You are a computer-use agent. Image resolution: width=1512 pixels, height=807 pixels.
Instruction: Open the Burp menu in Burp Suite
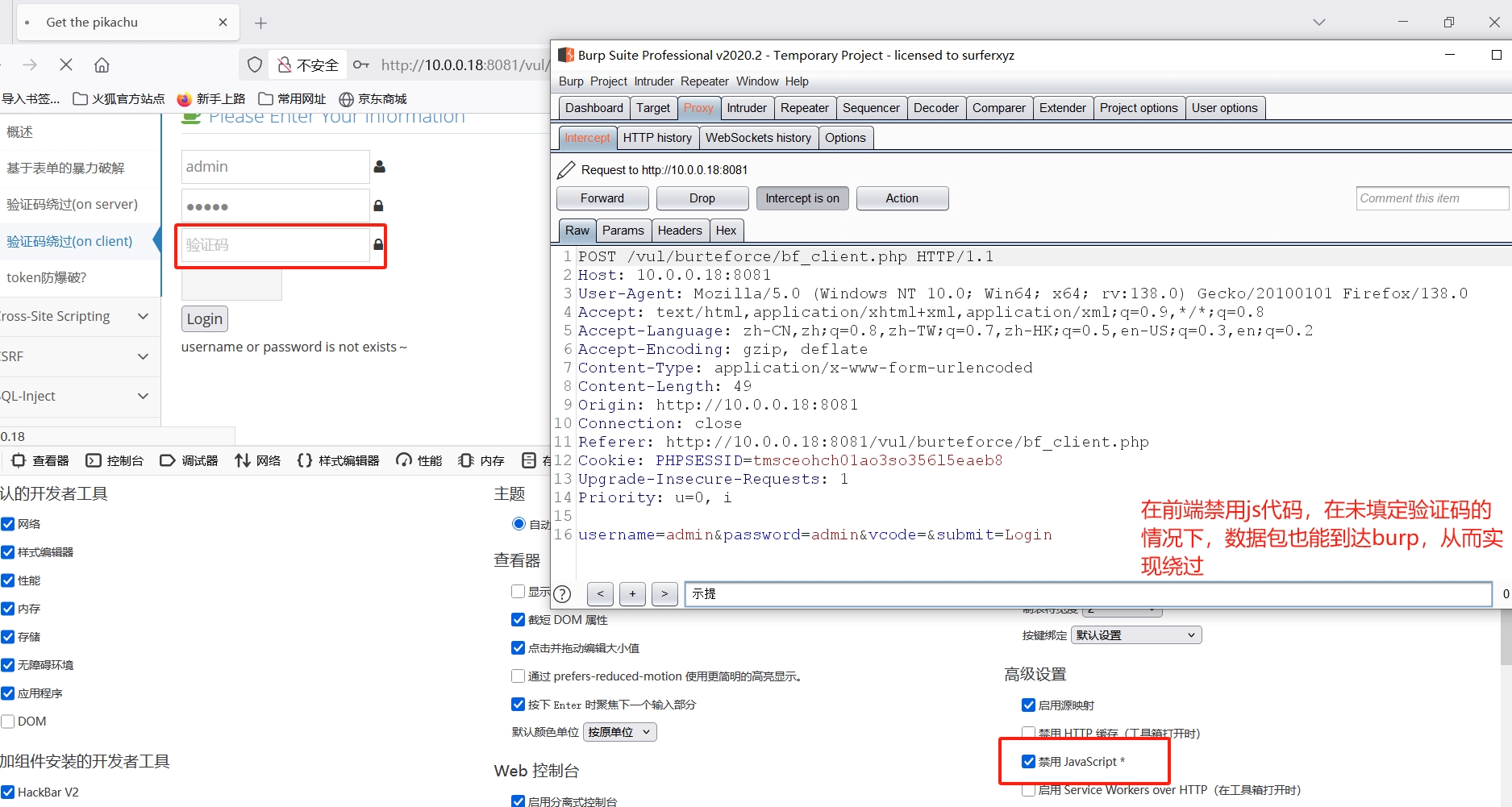(x=571, y=81)
